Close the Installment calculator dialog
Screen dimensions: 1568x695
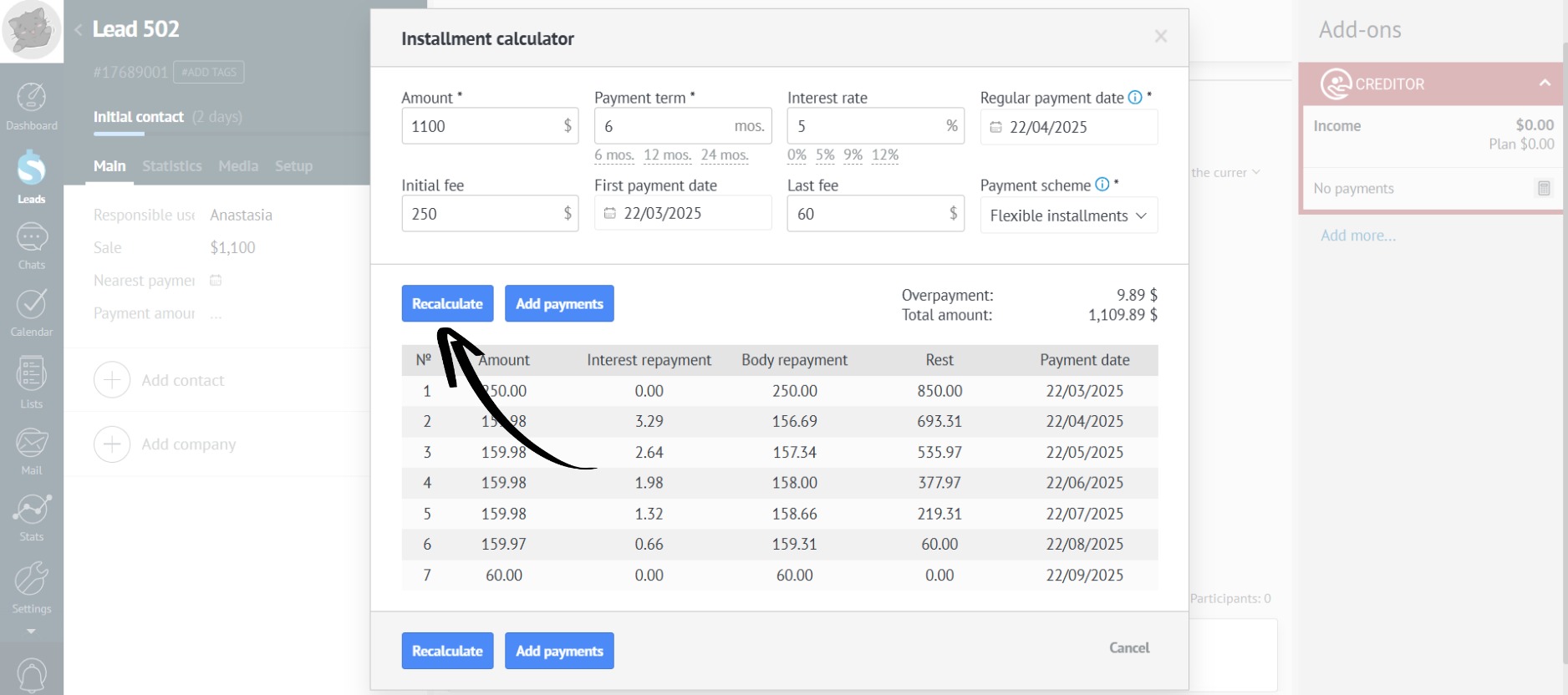1160,37
